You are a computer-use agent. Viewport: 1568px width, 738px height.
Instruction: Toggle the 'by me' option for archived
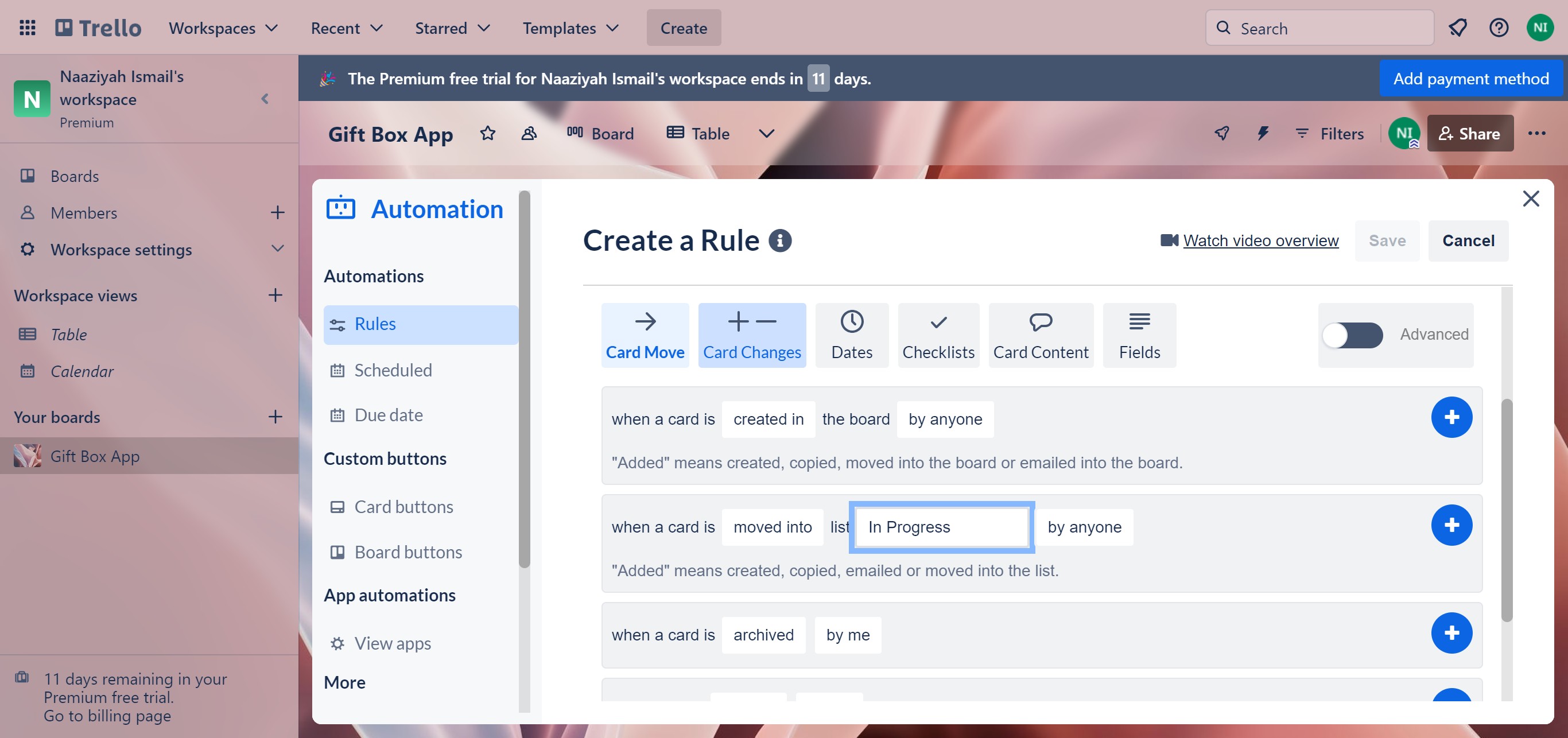pos(847,635)
